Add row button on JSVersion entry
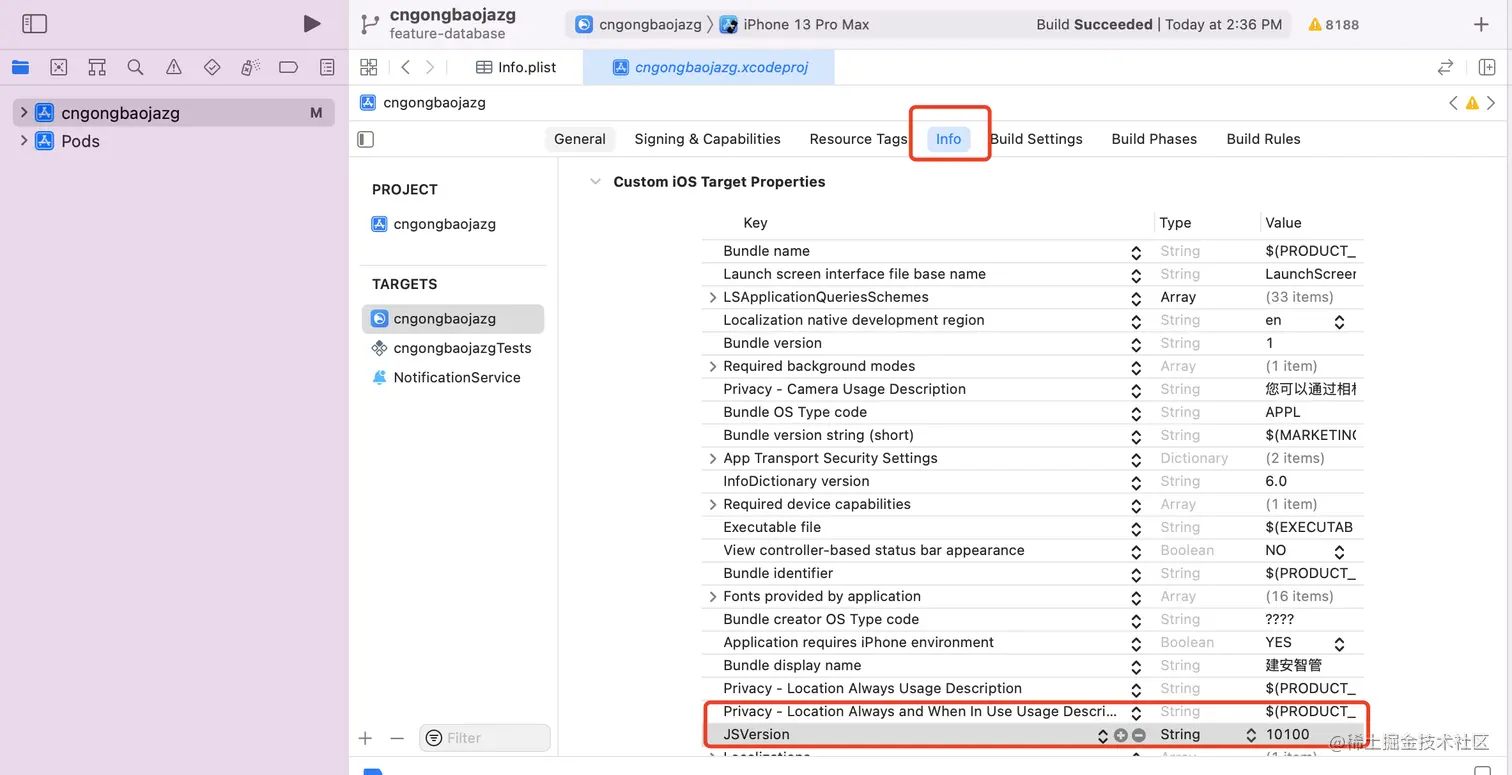Viewport: 1512px width, 775px height. pyautogui.click(x=1120, y=735)
